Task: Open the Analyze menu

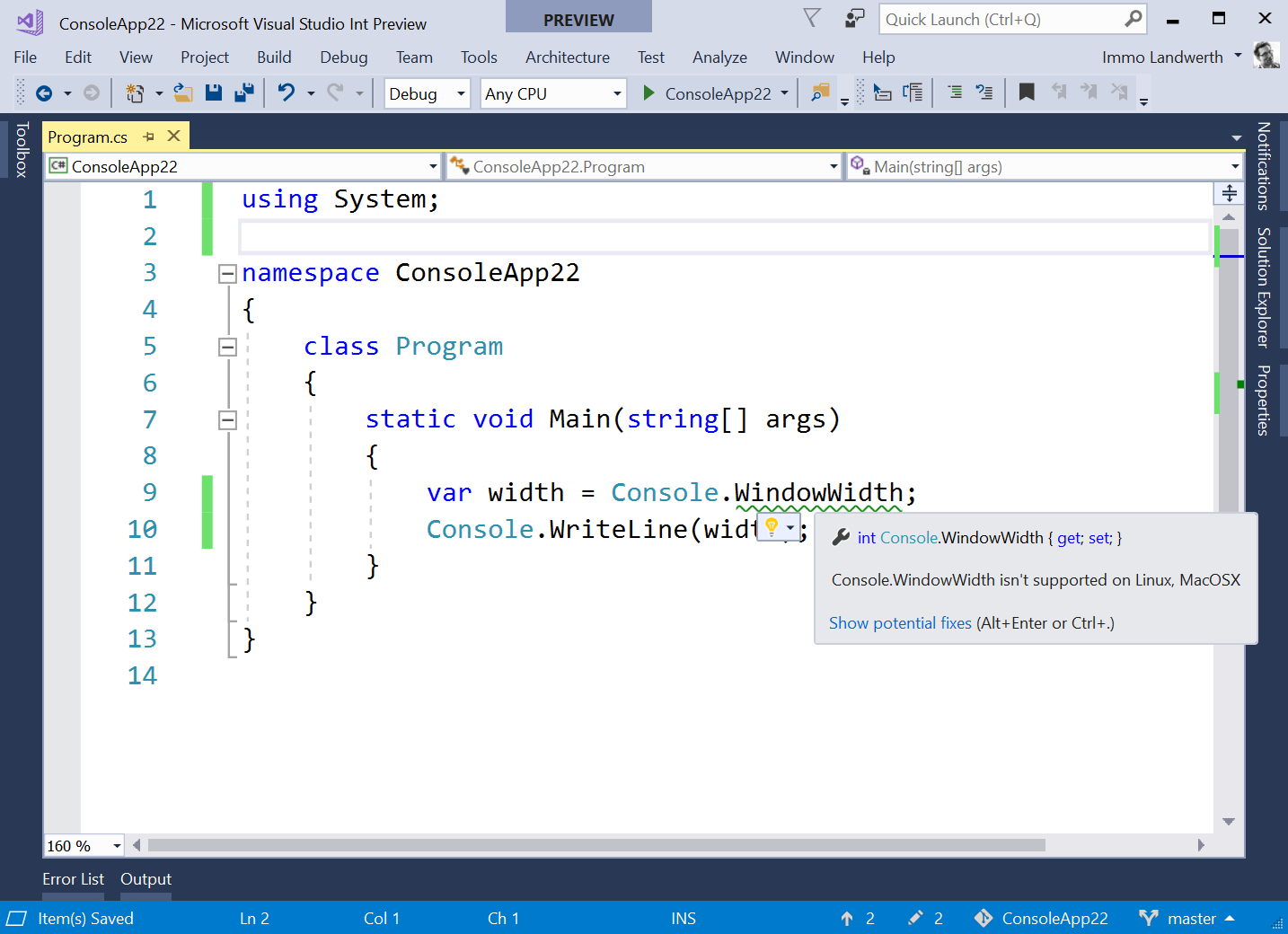Action: click(x=719, y=57)
